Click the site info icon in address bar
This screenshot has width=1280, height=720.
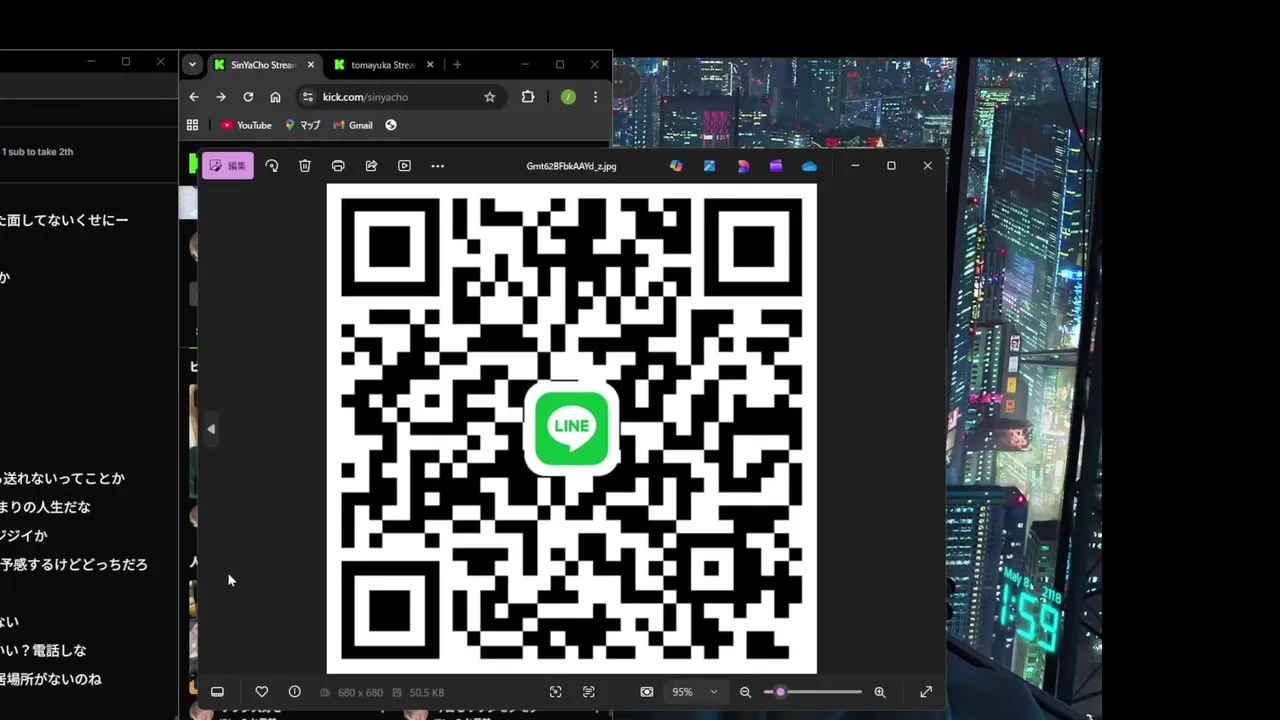click(308, 97)
